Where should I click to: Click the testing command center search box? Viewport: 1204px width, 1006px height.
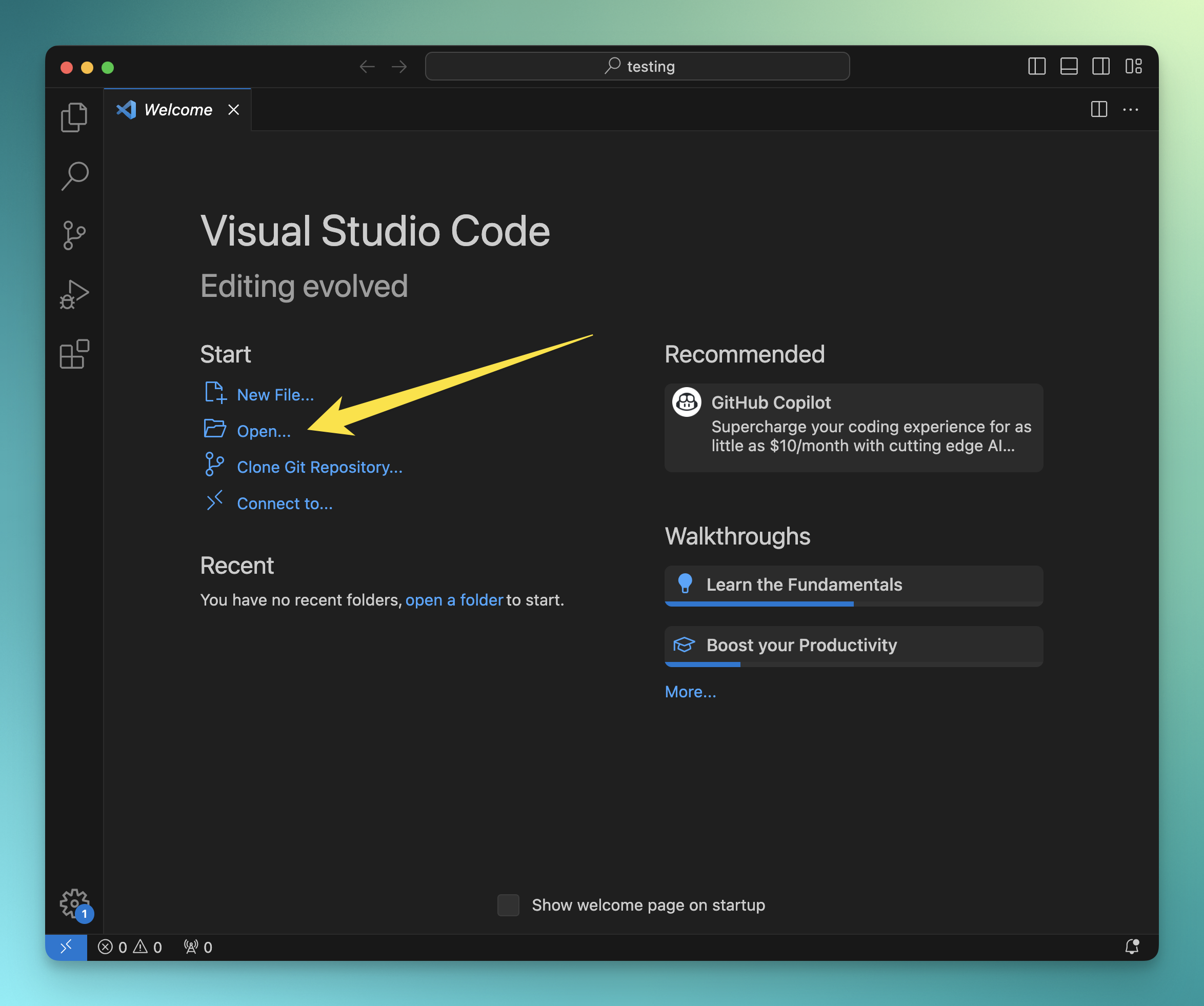[637, 67]
